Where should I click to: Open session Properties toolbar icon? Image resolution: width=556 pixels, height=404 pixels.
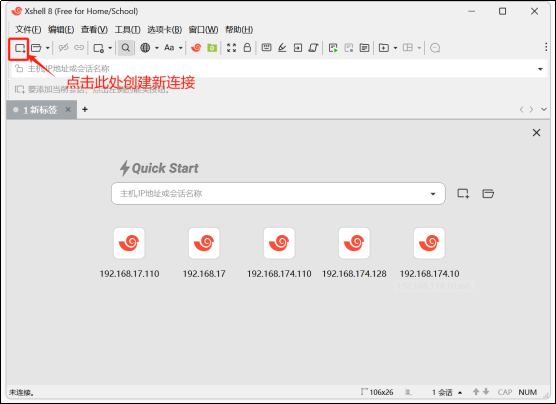point(98,48)
